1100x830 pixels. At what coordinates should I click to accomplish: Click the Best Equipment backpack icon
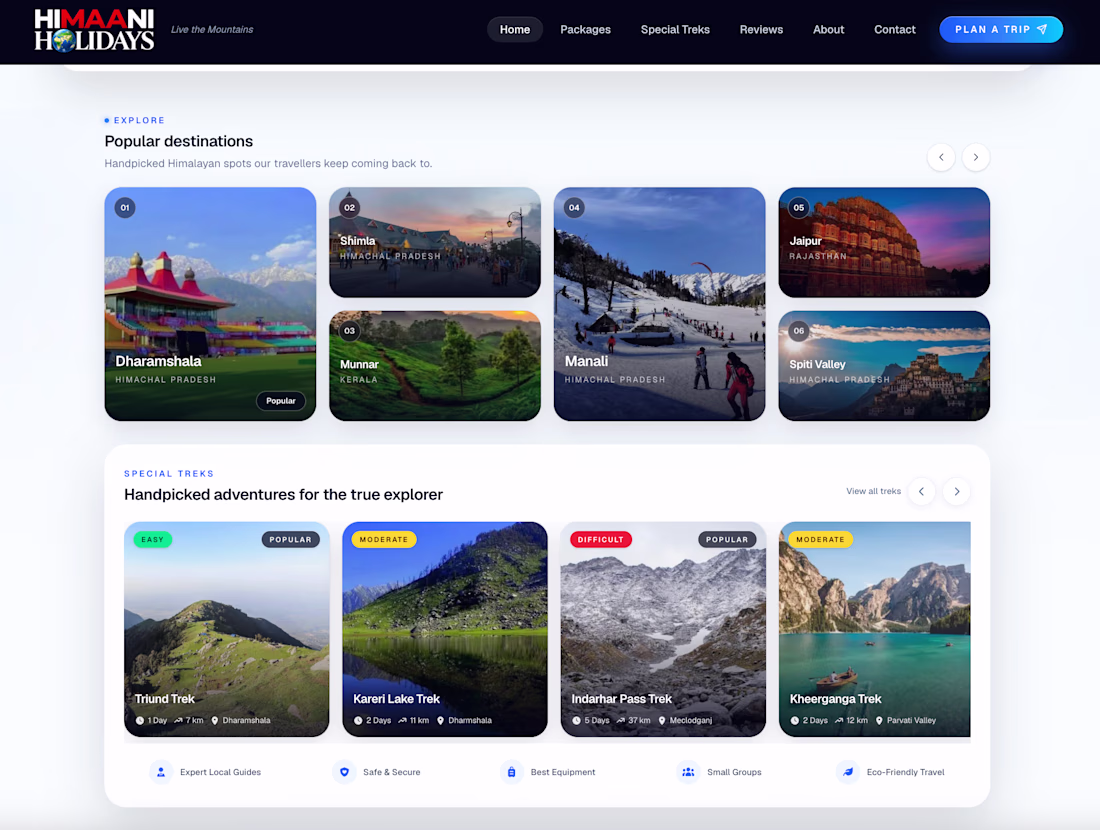pyautogui.click(x=511, y=772)
